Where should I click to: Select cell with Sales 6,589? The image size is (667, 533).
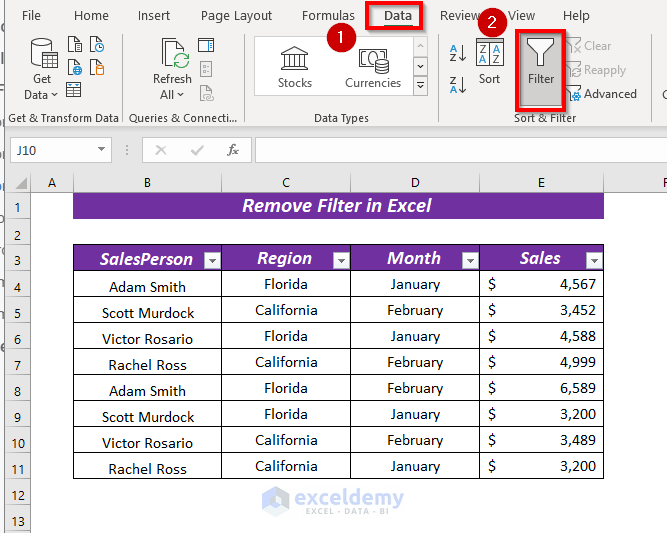[542, 388]
